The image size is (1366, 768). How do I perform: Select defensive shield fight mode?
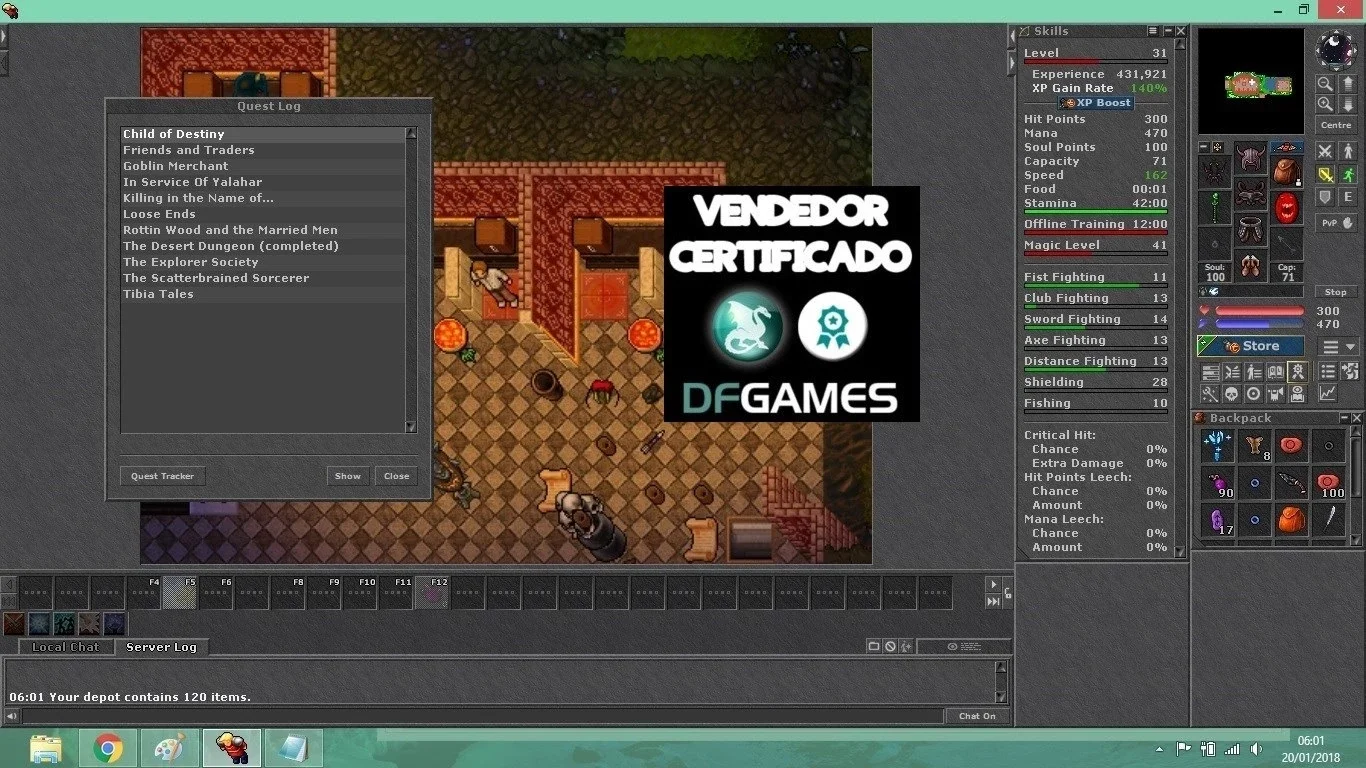point(1325,197)
